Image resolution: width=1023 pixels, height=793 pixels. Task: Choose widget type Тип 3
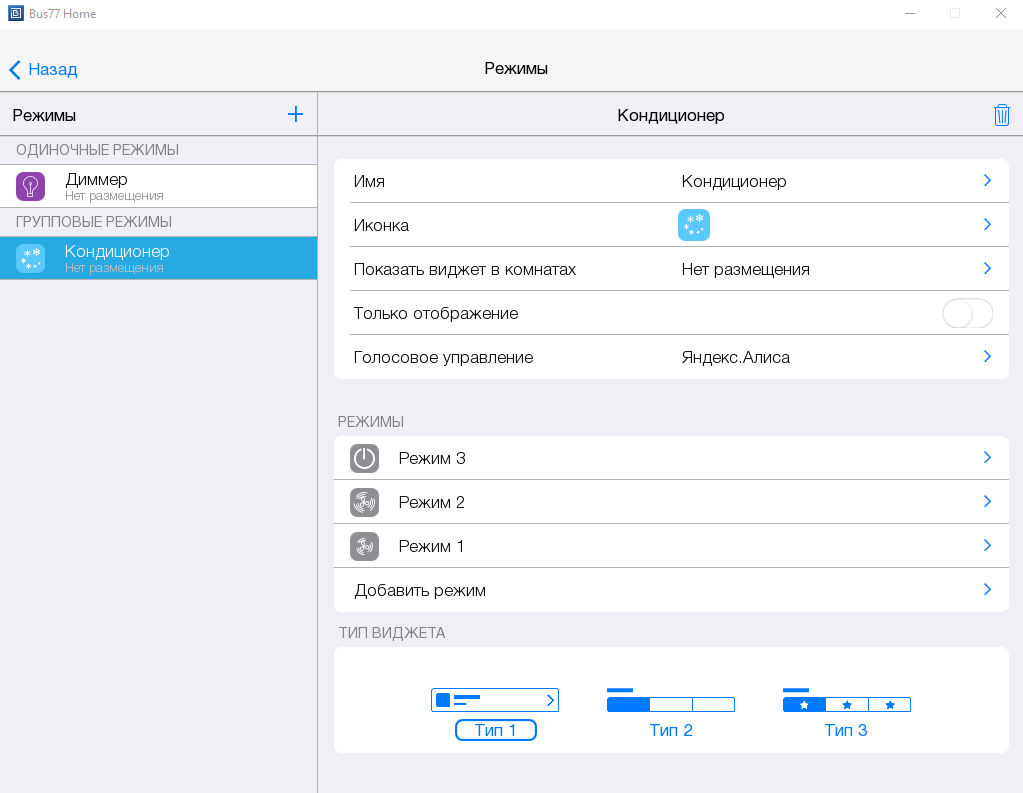pyautogui.click(x=846, y=713)
